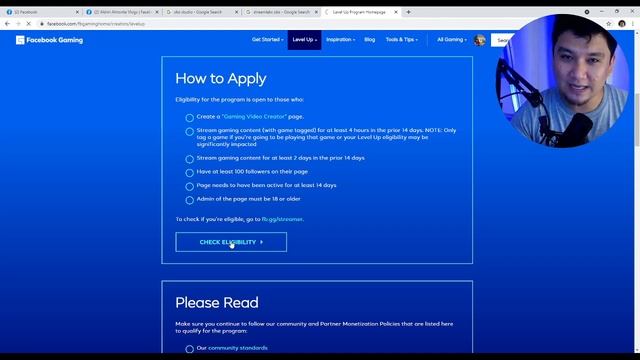Click "Stream gaming content for at least 2 days" line
This screenshot has height=360, width=640.
tap(280, 158)
